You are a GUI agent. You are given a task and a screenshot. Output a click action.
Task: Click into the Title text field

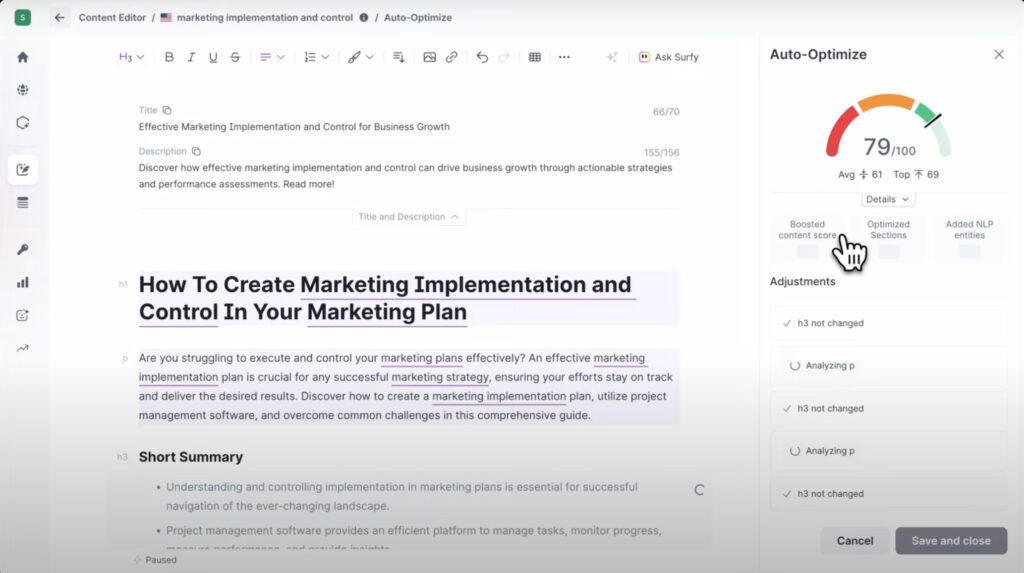(409, 127)
